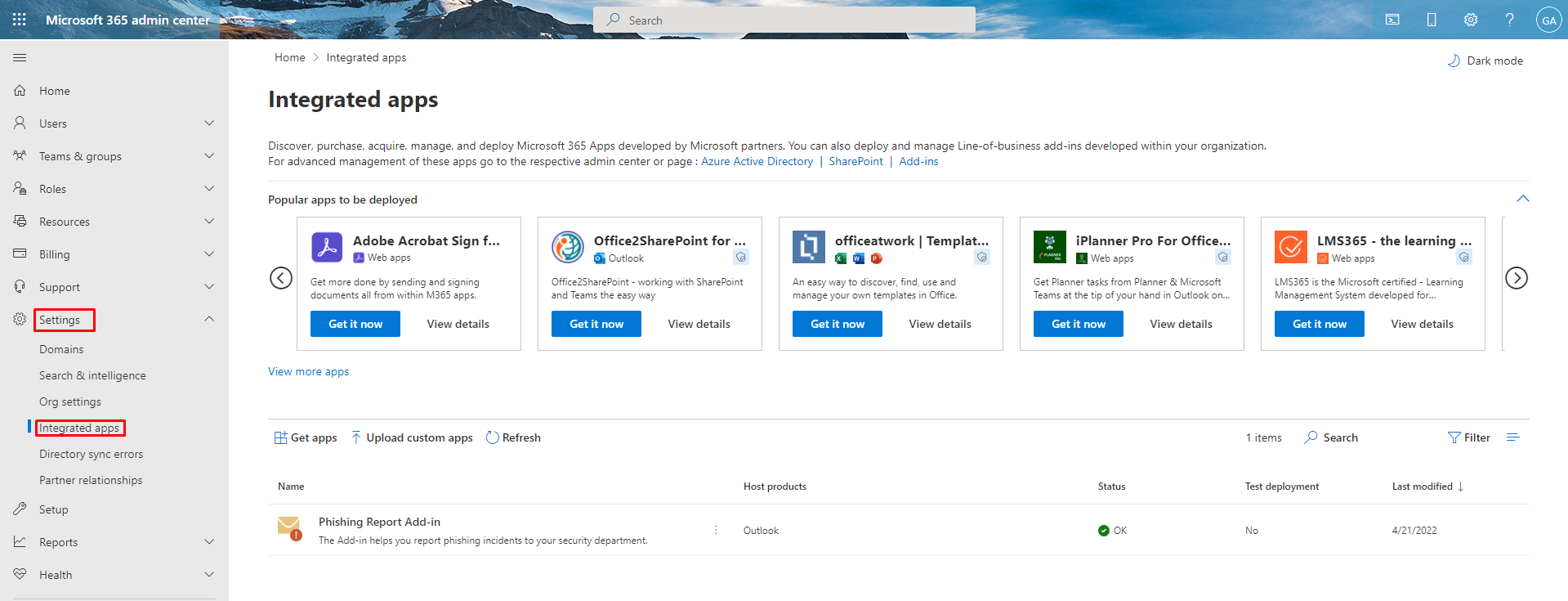Image resolution: width=1568 pixels, height=601 pixels.
Task: Turn on Dark mode
Action: pyautogui.click(x=1485, y=61)
